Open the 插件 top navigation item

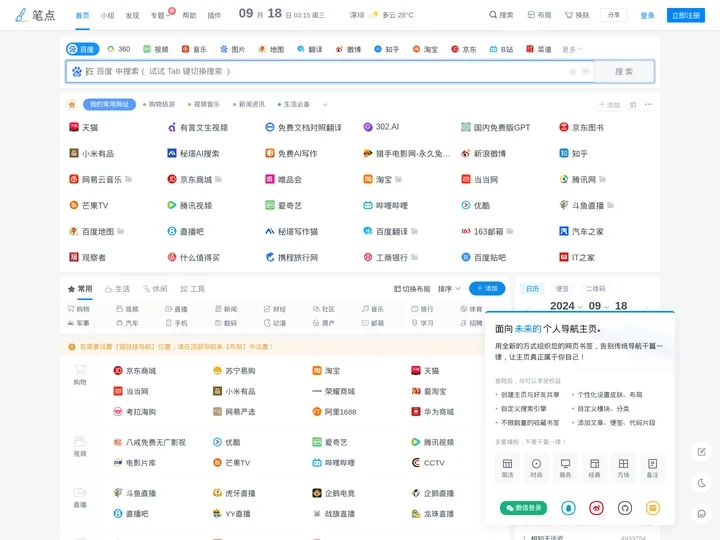pyautogui.click(x=214, y=16)
